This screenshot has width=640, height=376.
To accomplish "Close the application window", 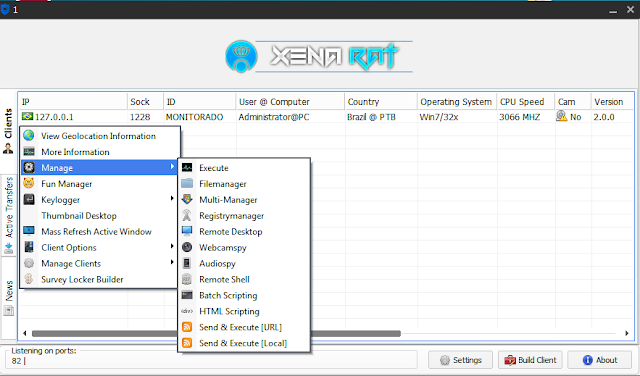I will [631, 10].
